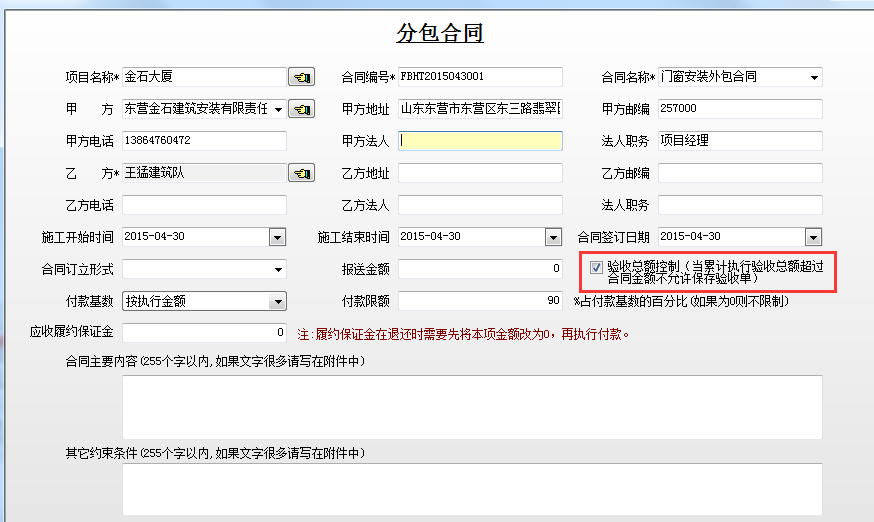Expand the 合同名称 dropdown
Image resolution: width=874 pixels, height=522 pixels.
[814, 78]
